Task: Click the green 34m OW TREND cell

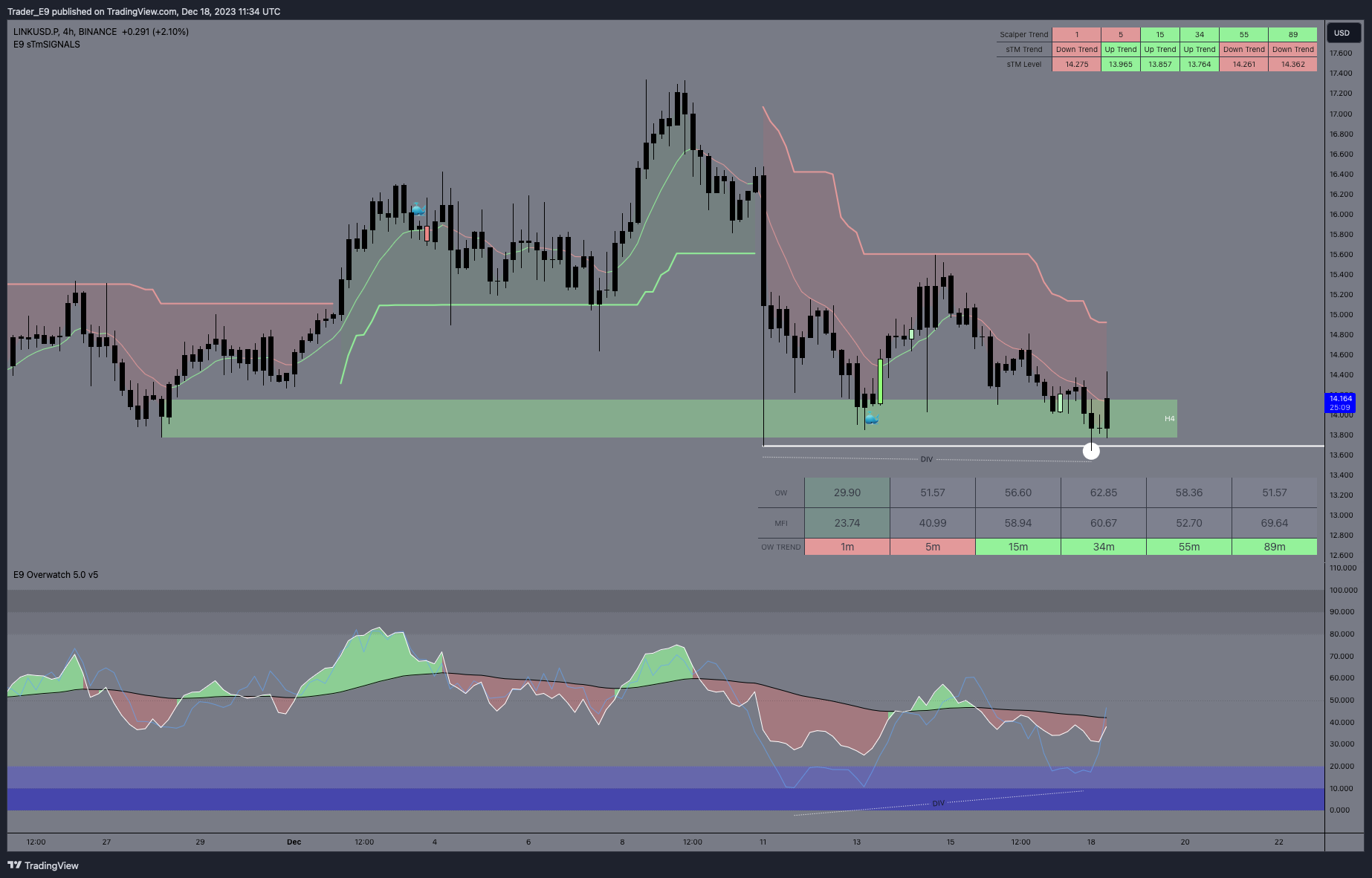Action: click(x=1104, y=547)
